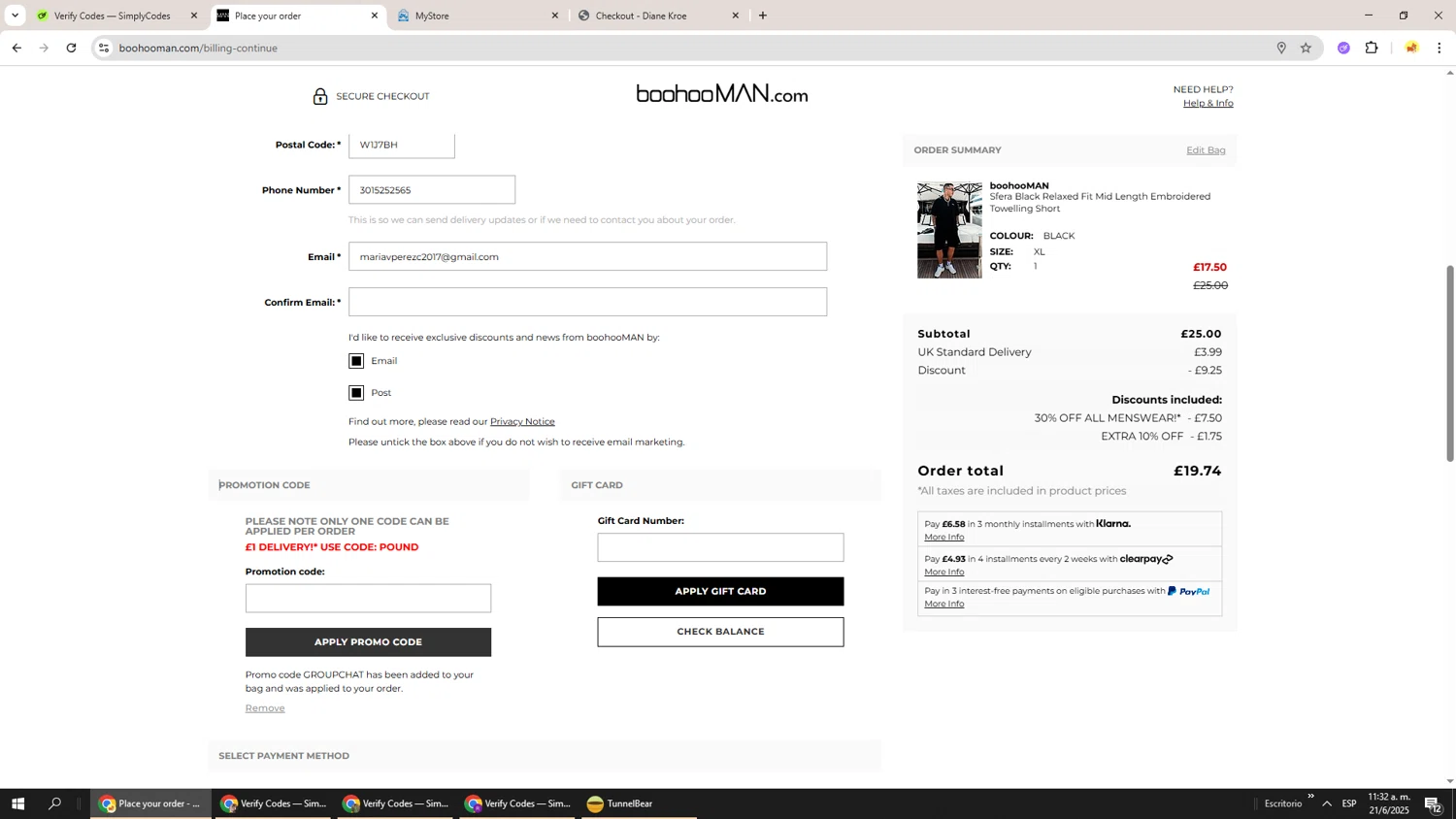This screenshot has height=819, width=1456.
Task: Open the tab search dropdown arrow
Action: [15, 16]
